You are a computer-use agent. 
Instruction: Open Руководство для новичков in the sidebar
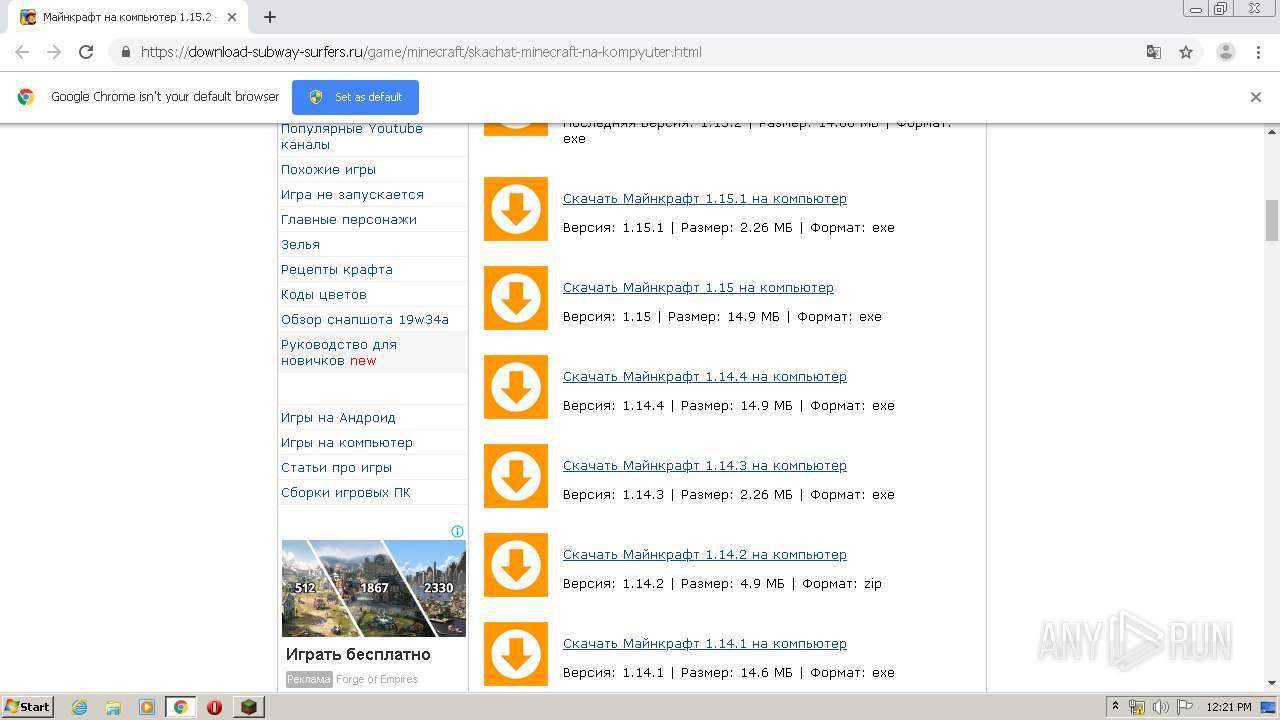point(339,353)
